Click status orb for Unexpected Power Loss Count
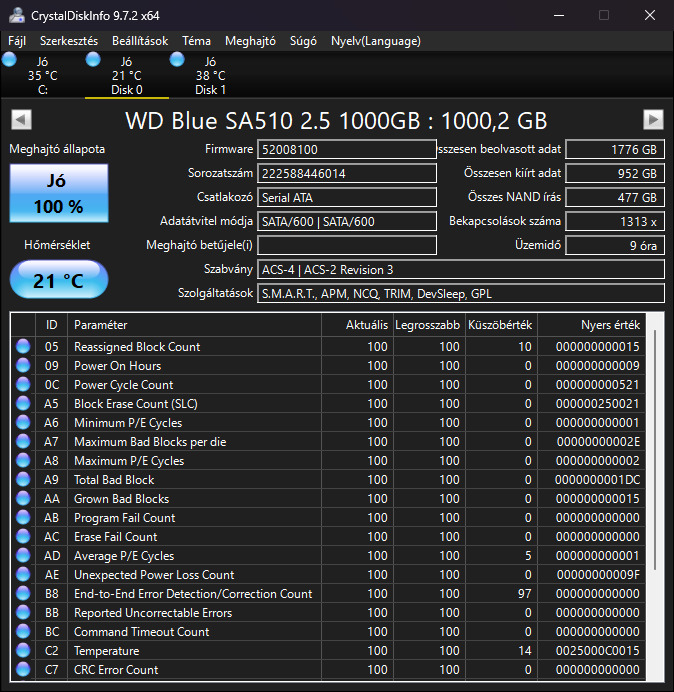674x692 pixels. (x=23, y=574)
